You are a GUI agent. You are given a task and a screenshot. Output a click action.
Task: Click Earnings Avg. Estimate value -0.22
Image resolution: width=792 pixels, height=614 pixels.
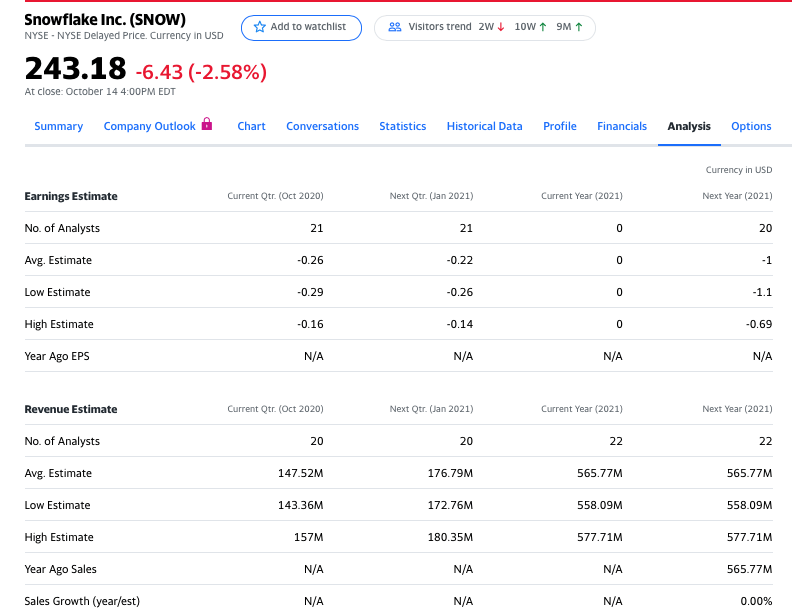click(460, 260)
